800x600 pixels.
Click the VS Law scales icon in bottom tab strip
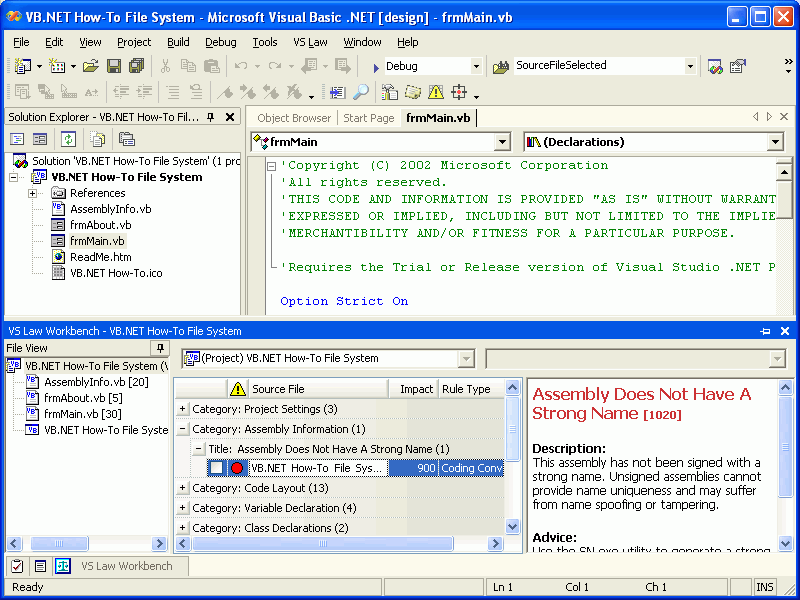[63, 566]
